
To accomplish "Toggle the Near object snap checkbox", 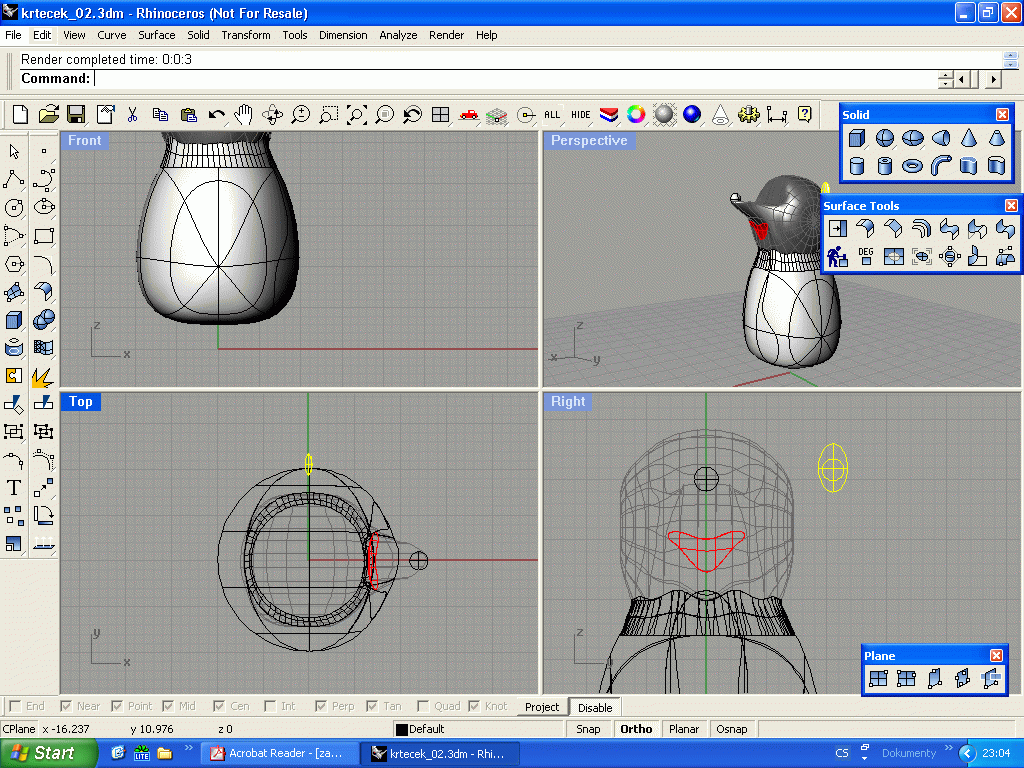I will (x=65, y=706).
